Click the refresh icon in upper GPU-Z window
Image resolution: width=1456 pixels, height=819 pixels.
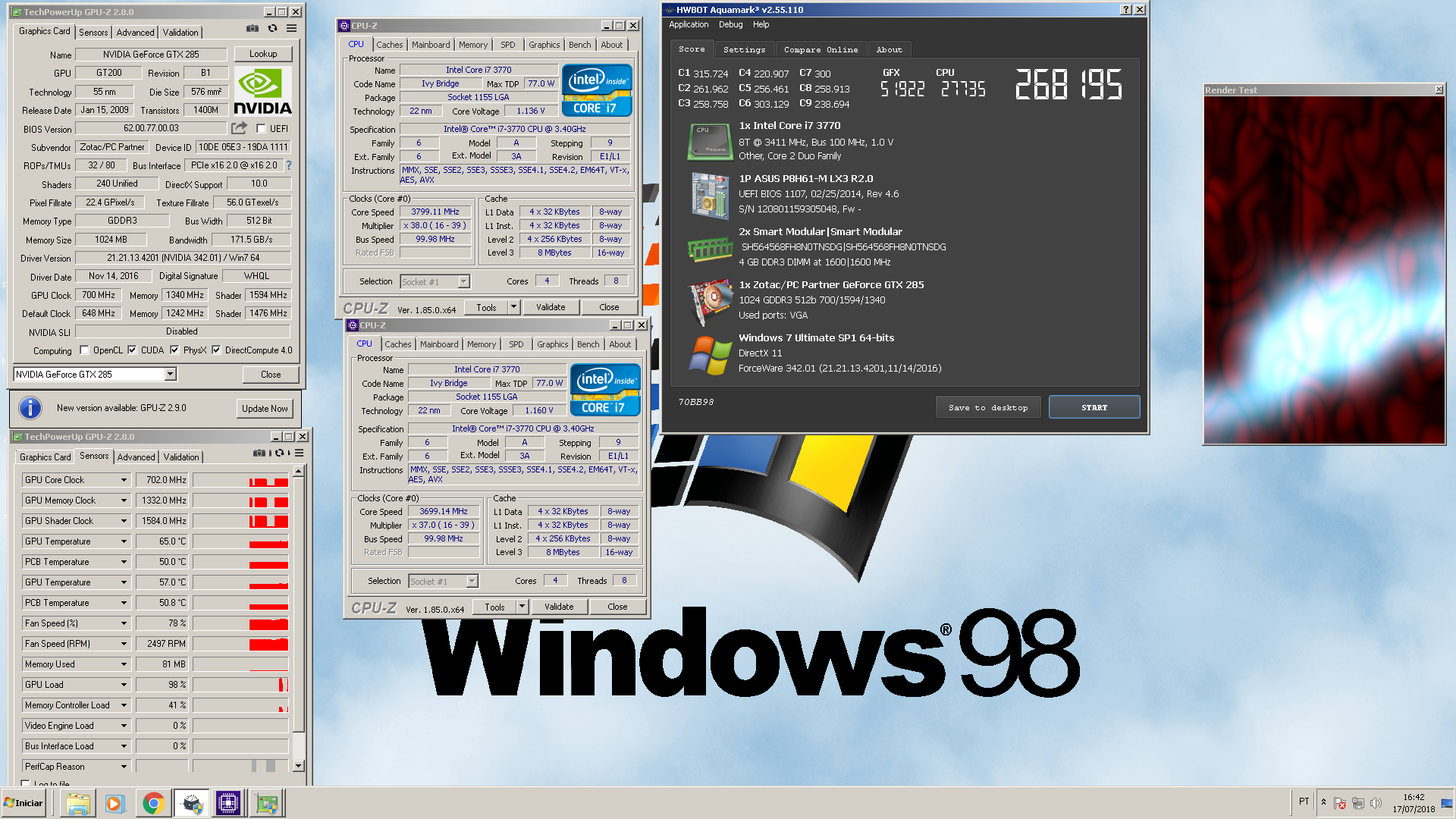coord(272,29)
